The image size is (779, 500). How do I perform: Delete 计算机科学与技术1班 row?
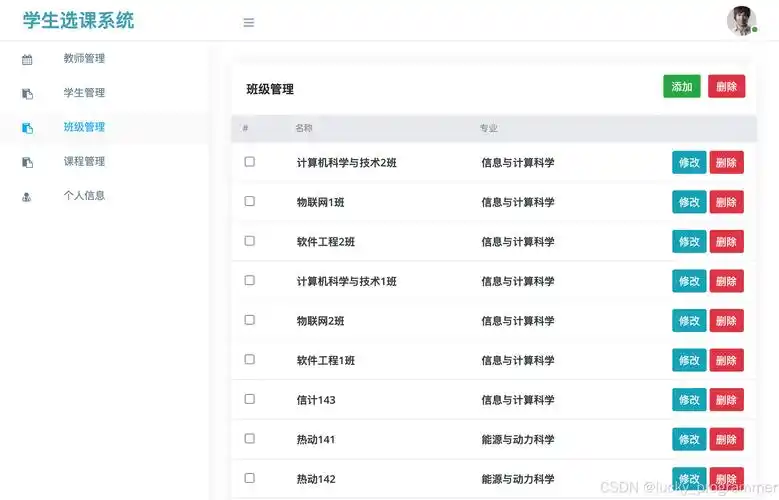[x=726, y=281]
